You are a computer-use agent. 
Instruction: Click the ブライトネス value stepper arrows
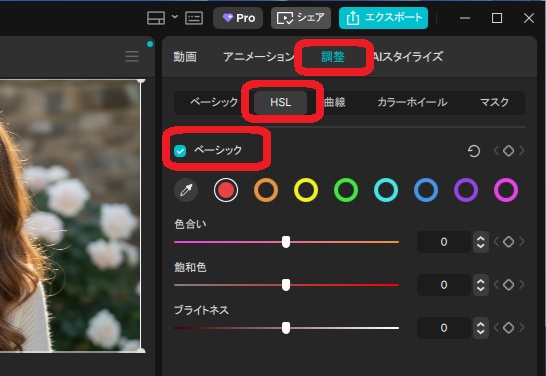481,328
